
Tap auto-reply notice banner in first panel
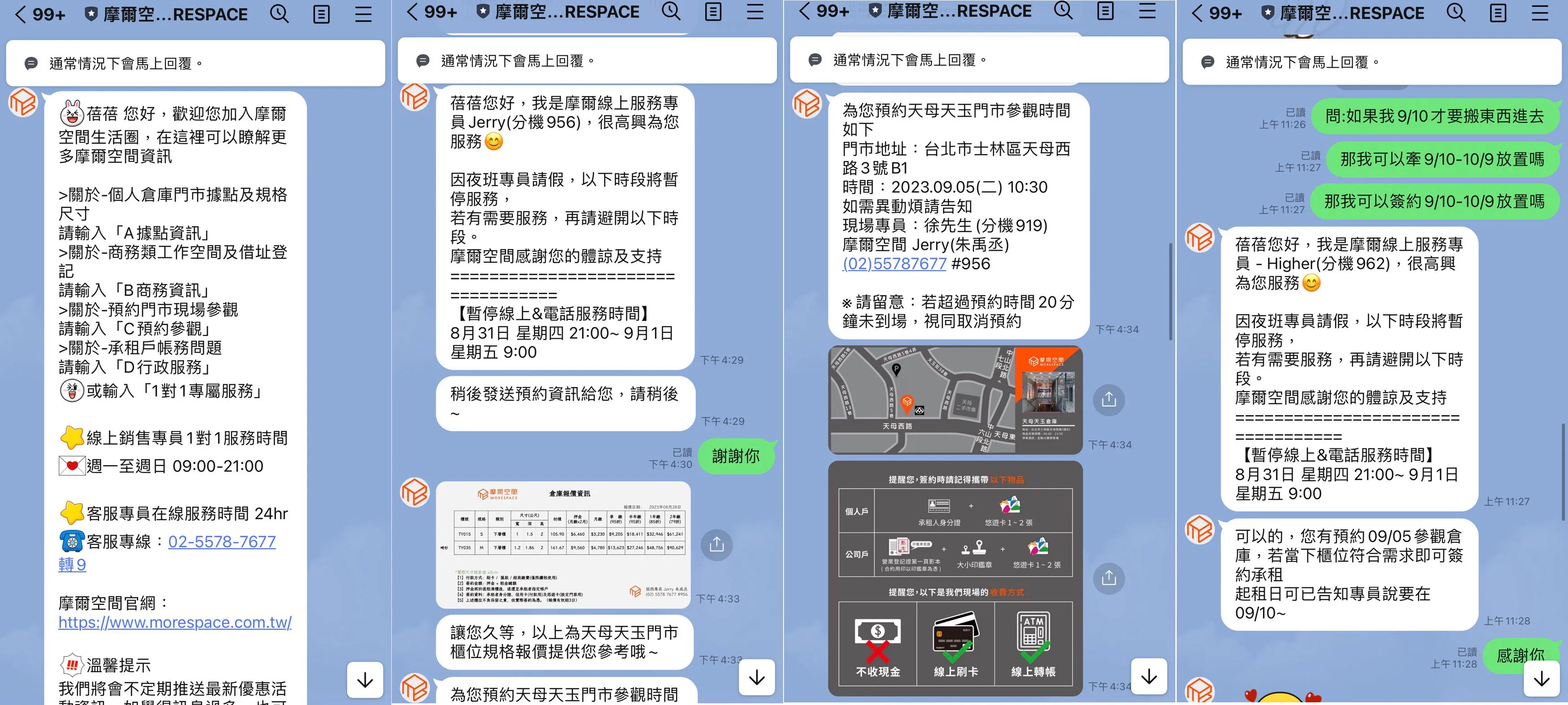pos(195,63)
